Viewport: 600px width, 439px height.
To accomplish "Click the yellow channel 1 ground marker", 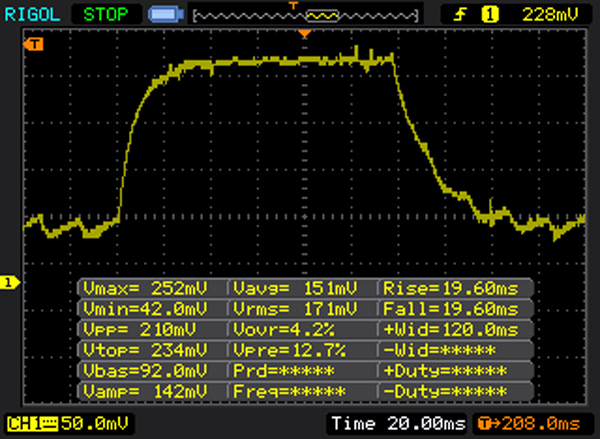I will tap(10, 283).
